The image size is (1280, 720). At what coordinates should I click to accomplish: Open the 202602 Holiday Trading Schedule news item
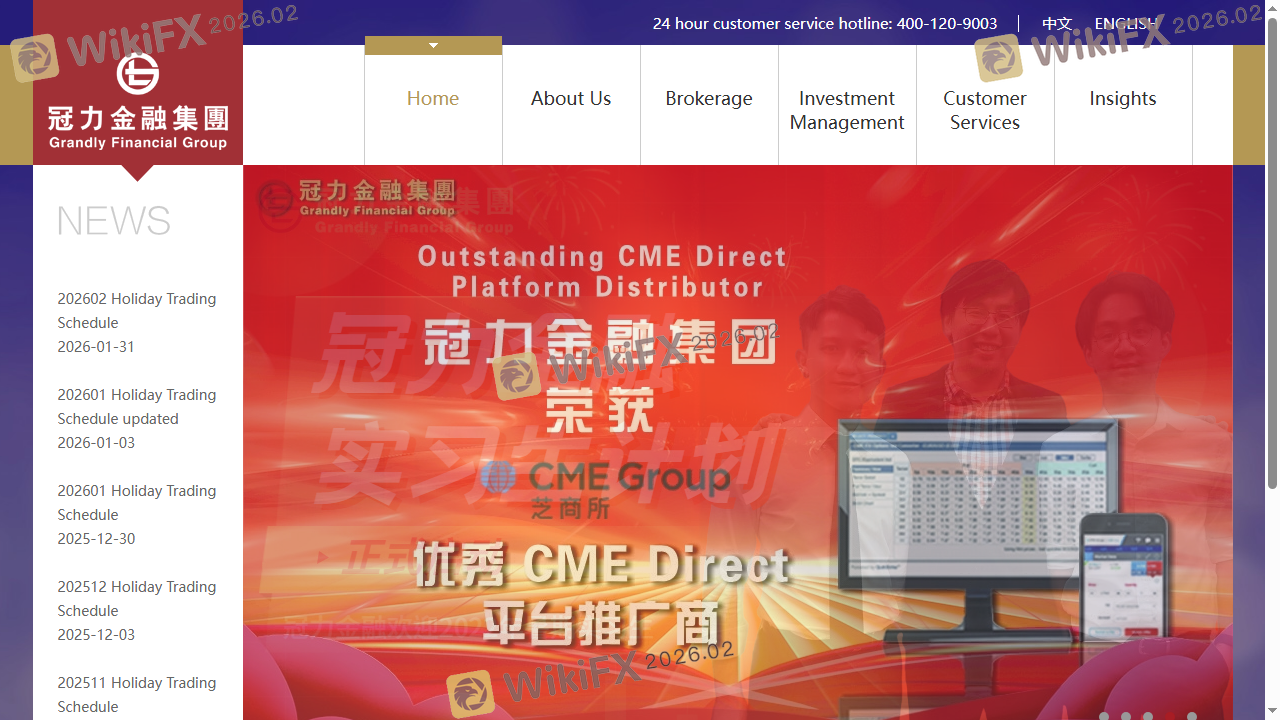[136, 310]
